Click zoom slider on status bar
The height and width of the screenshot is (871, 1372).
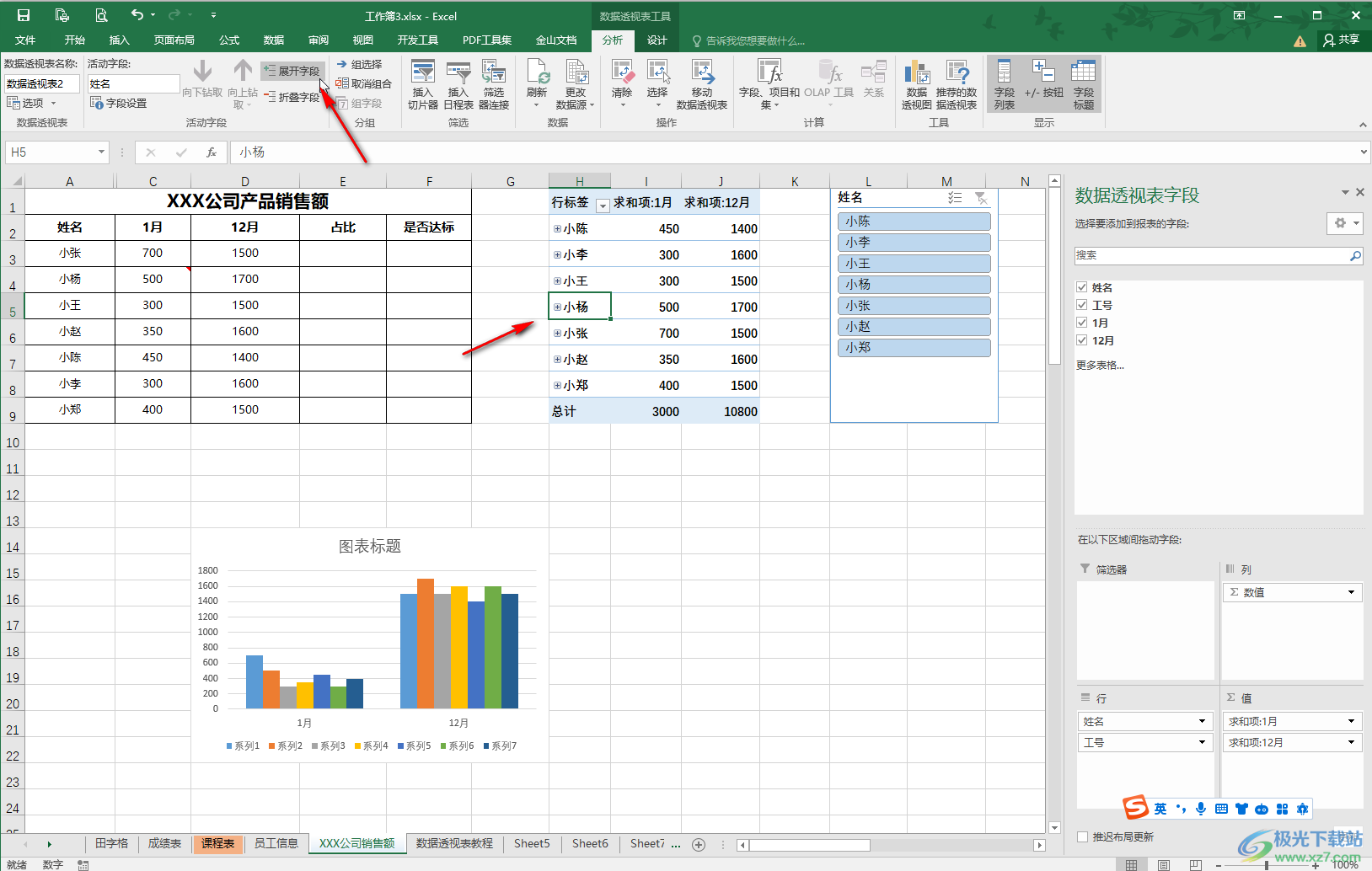1267,865
